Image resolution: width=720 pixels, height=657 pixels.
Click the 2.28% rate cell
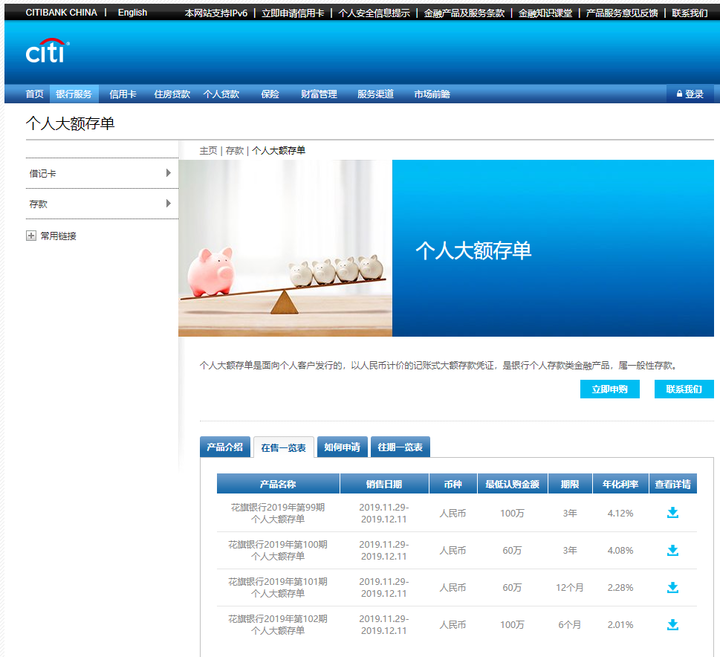pos(620,587)
